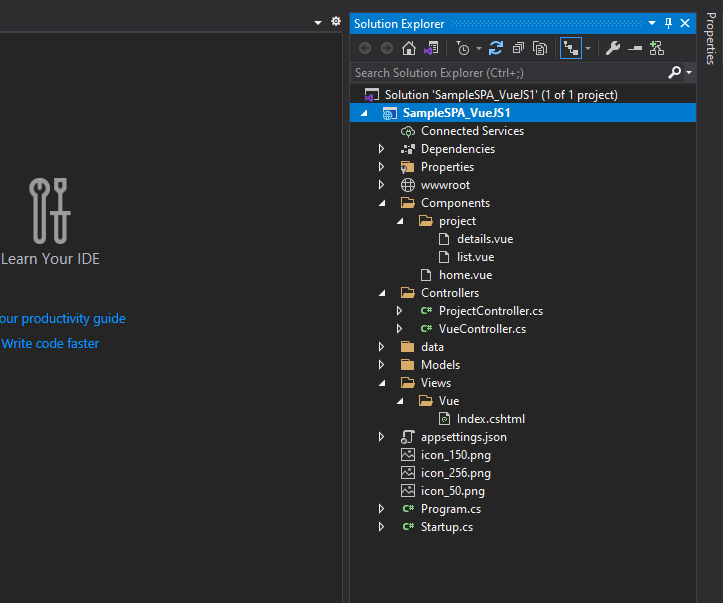Expand VueController.cs node
The image size is (723, 603).
(399, 329)
